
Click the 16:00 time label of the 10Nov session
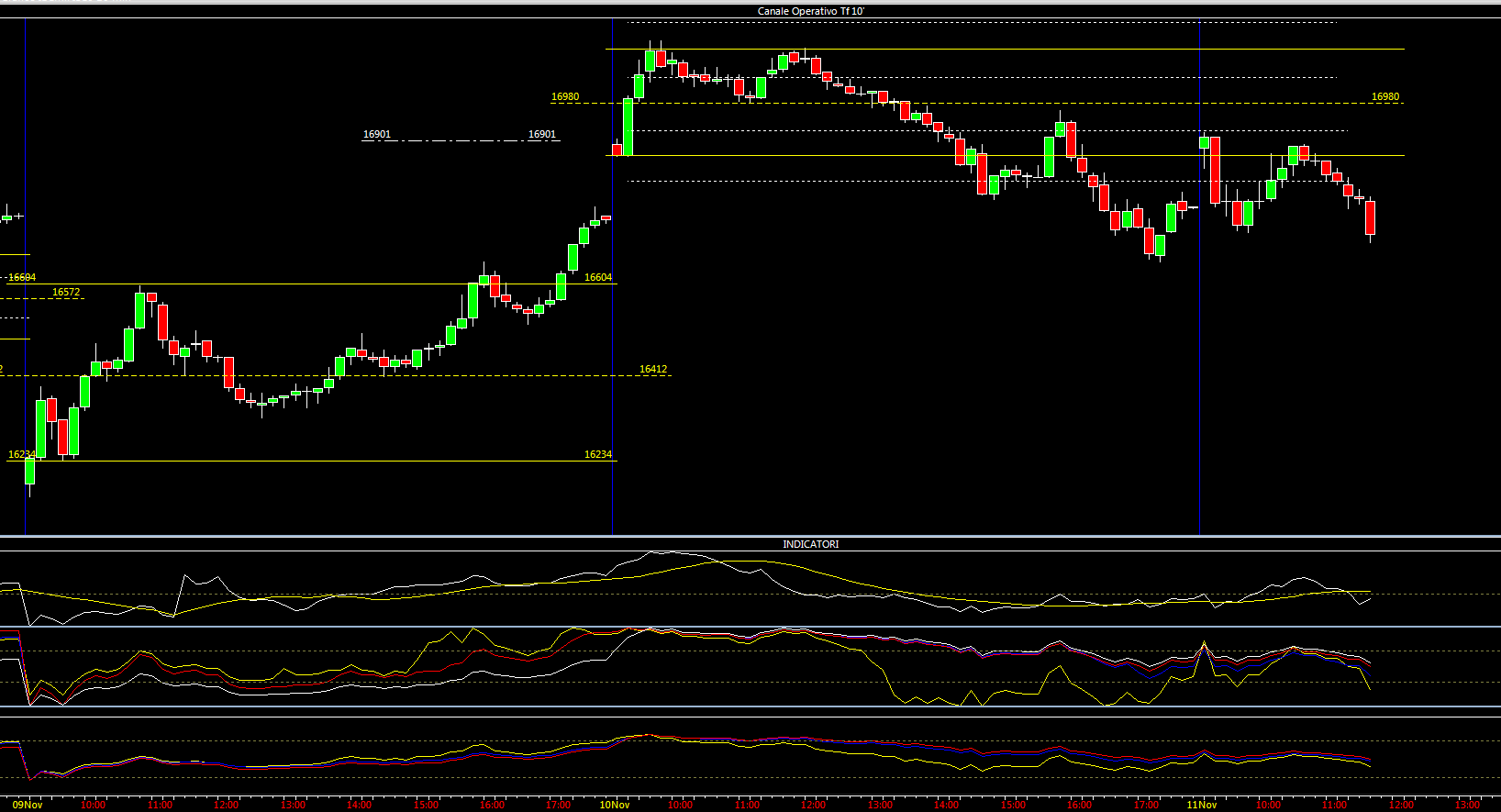click(1079, 805)
